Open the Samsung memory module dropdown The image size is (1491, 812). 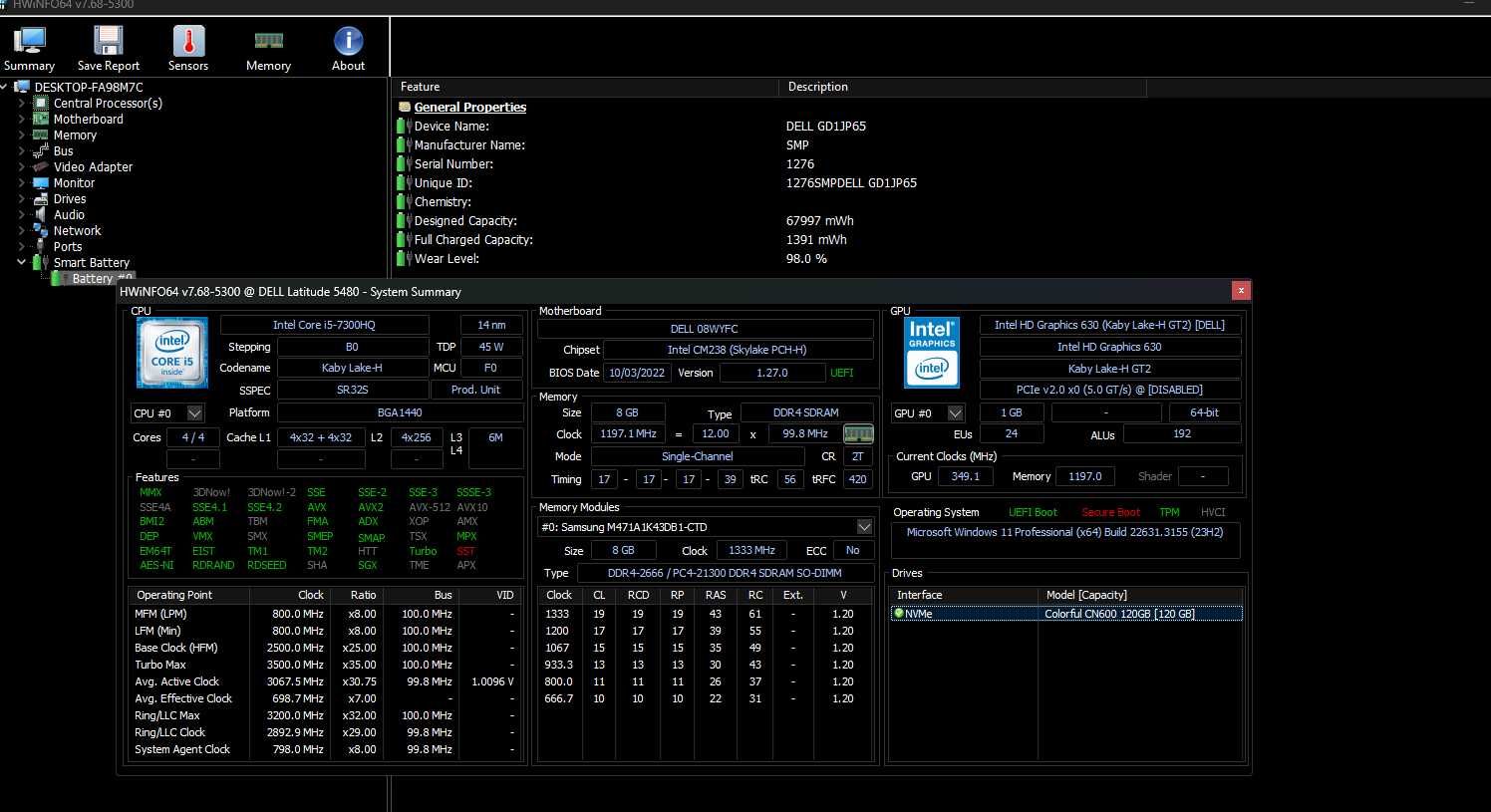click(864, 526)
